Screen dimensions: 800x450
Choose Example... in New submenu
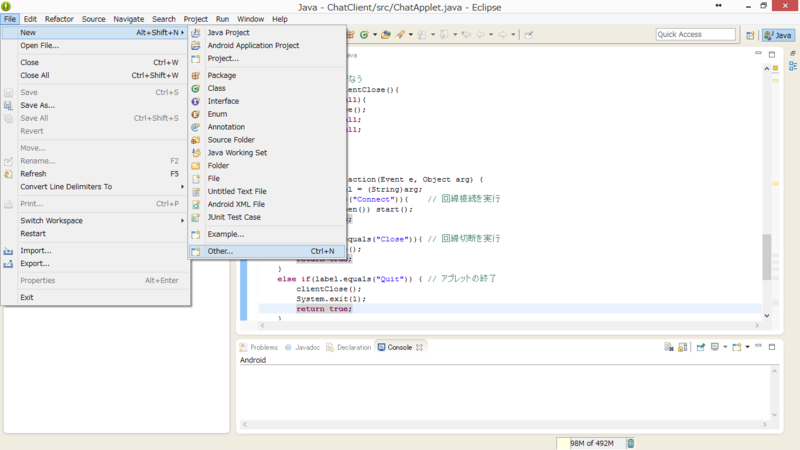tap(267, 234)
